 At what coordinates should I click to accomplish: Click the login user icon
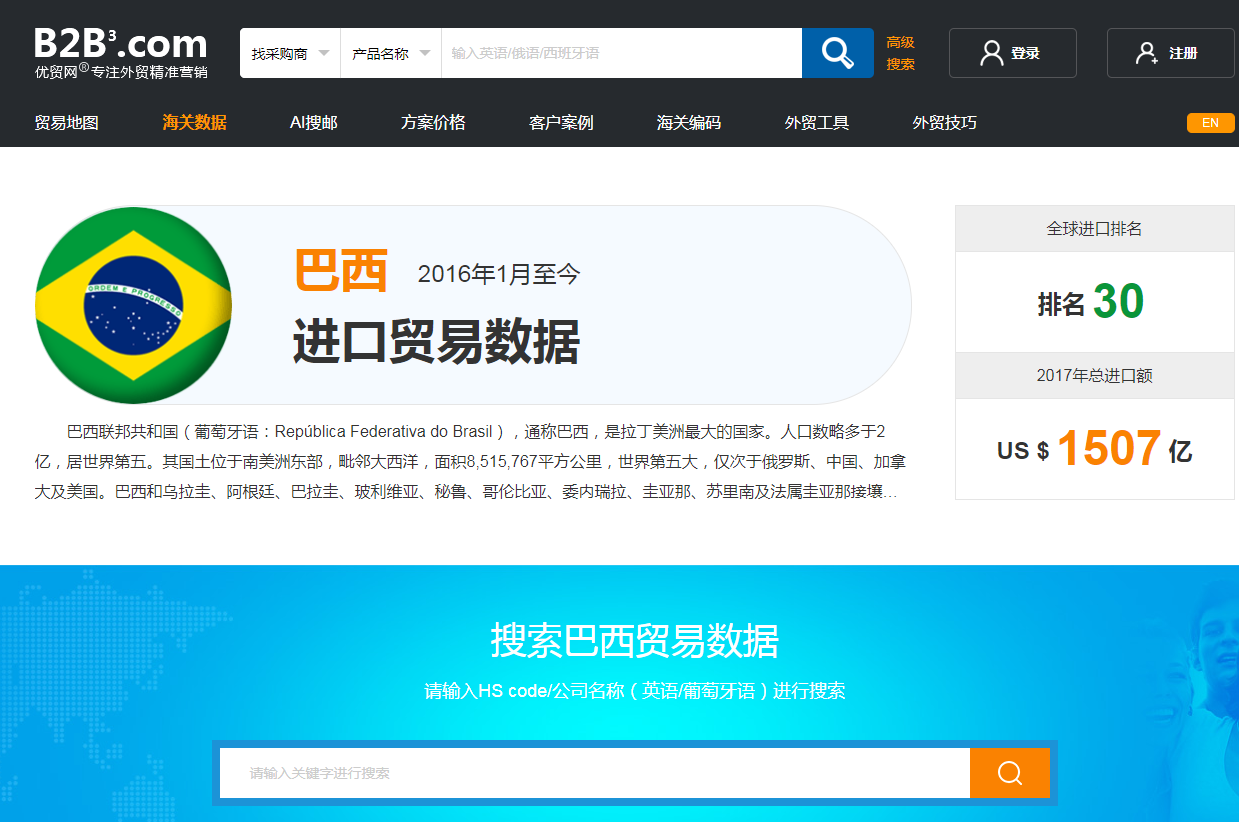pos(992,53)
